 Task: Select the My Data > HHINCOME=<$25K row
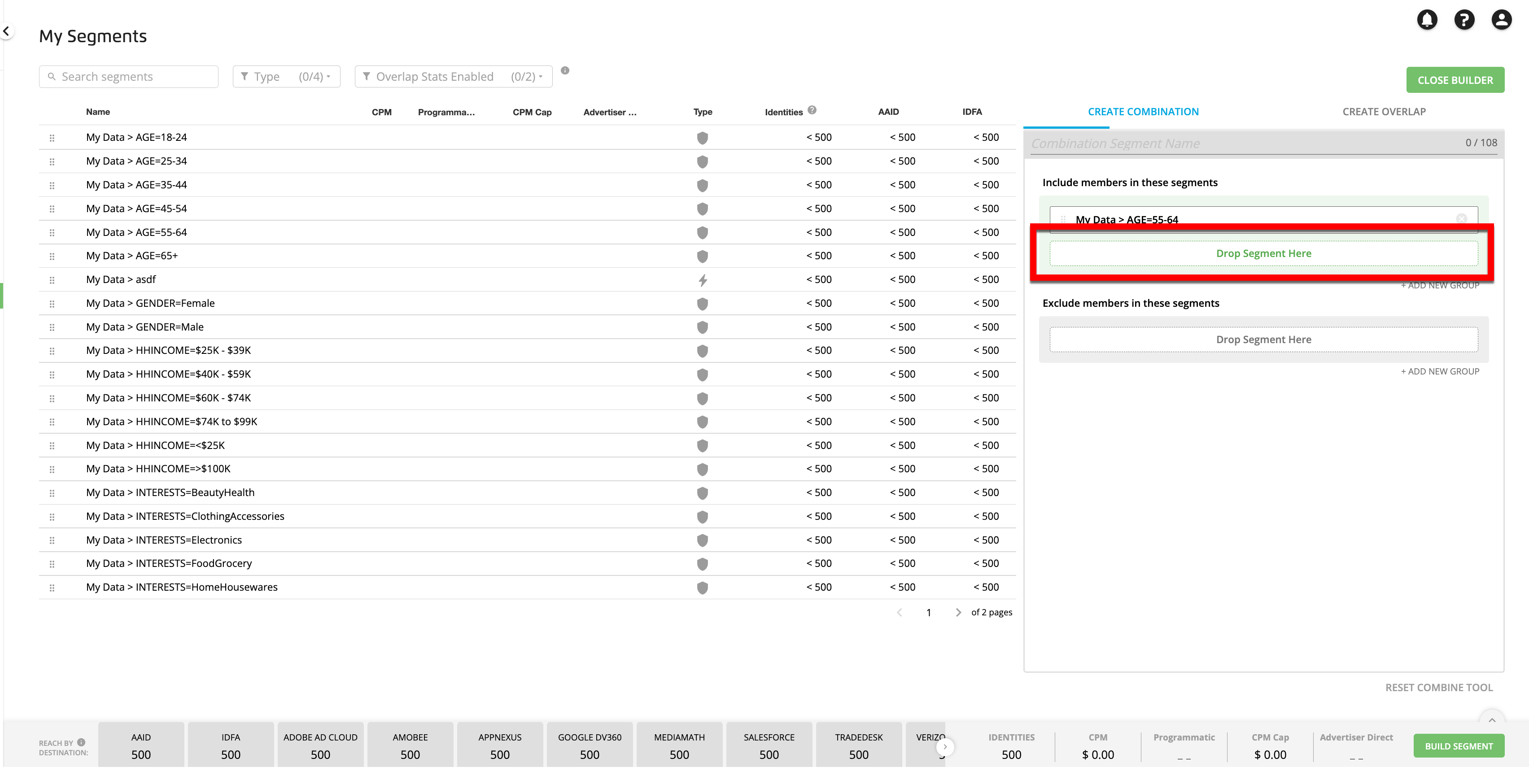coord(527,446)
